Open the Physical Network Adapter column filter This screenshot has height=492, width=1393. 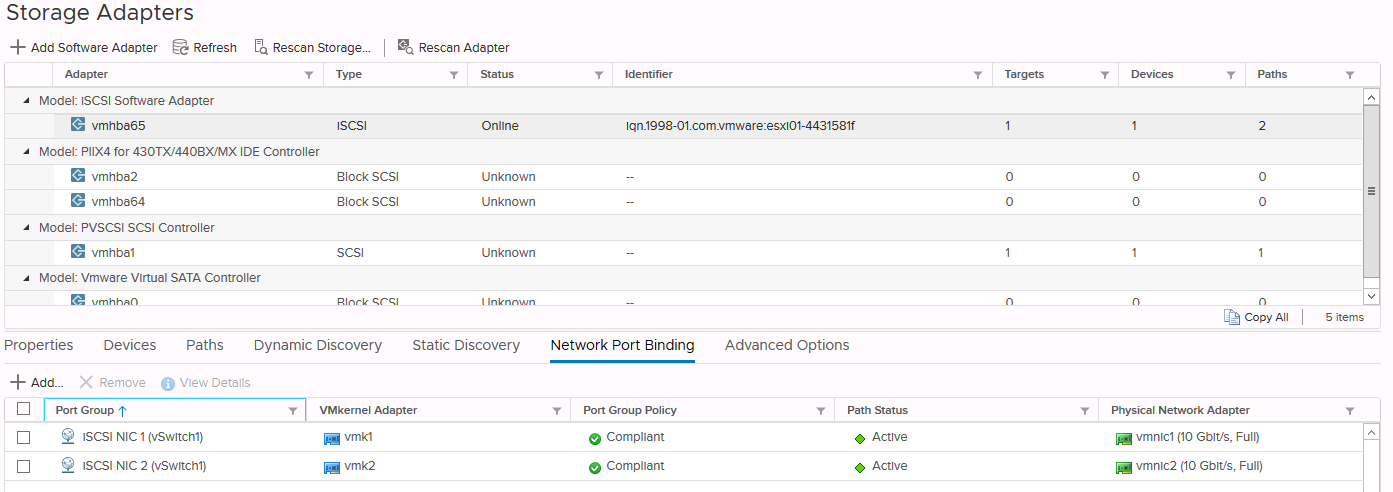point(1350,411)
